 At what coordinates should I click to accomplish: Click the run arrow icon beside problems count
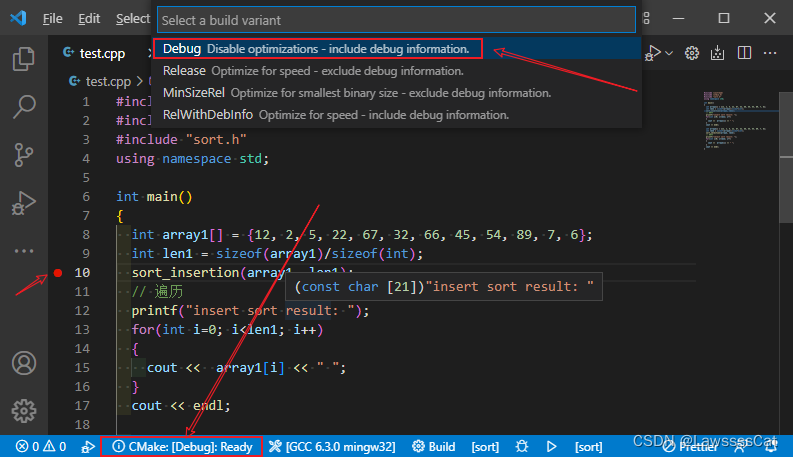tap(87, 447)
